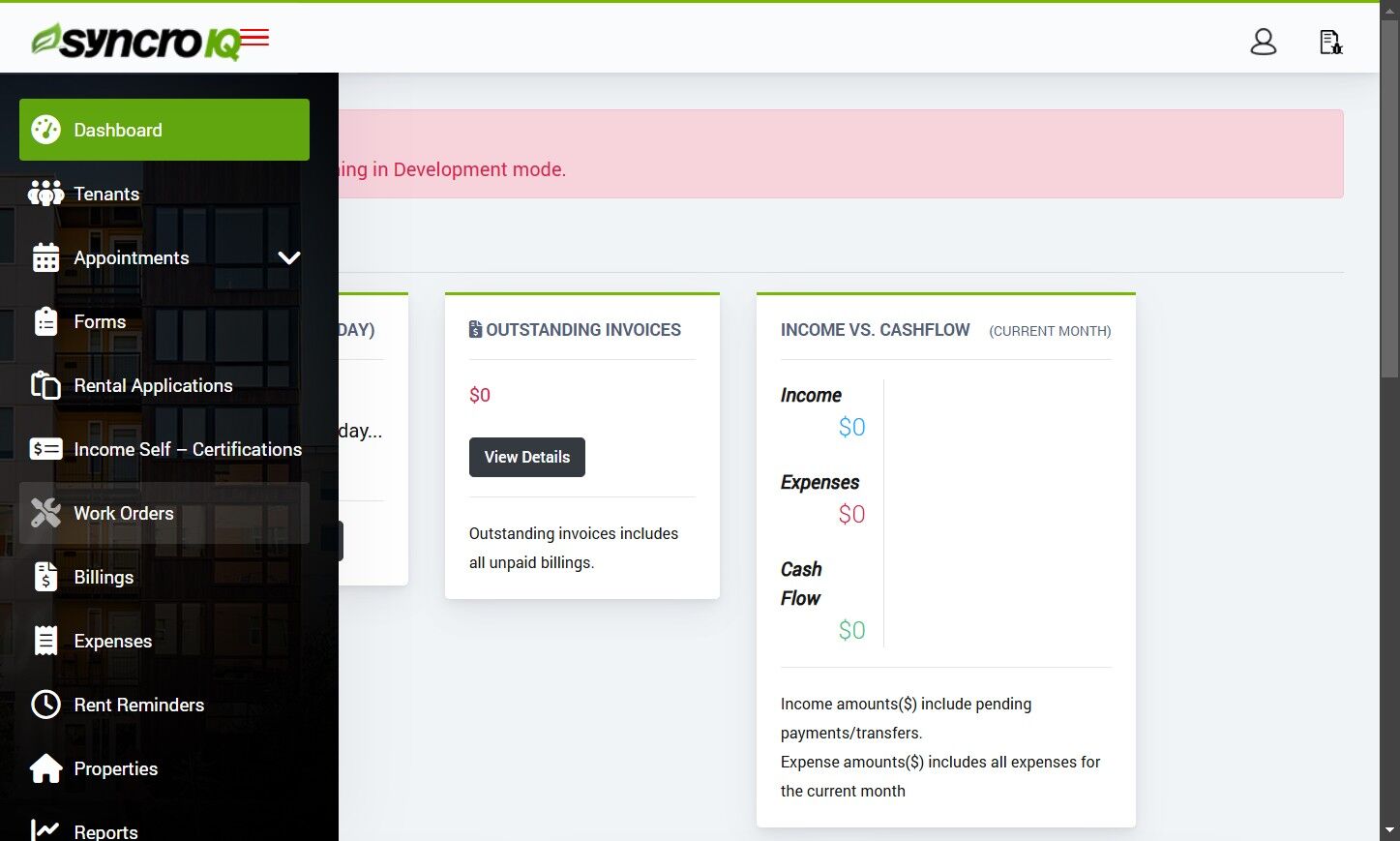Image resolution: width=1400 pixels, height=841 pixels.
Task: Go to Tenants page
Action: (x=164, y=194)
